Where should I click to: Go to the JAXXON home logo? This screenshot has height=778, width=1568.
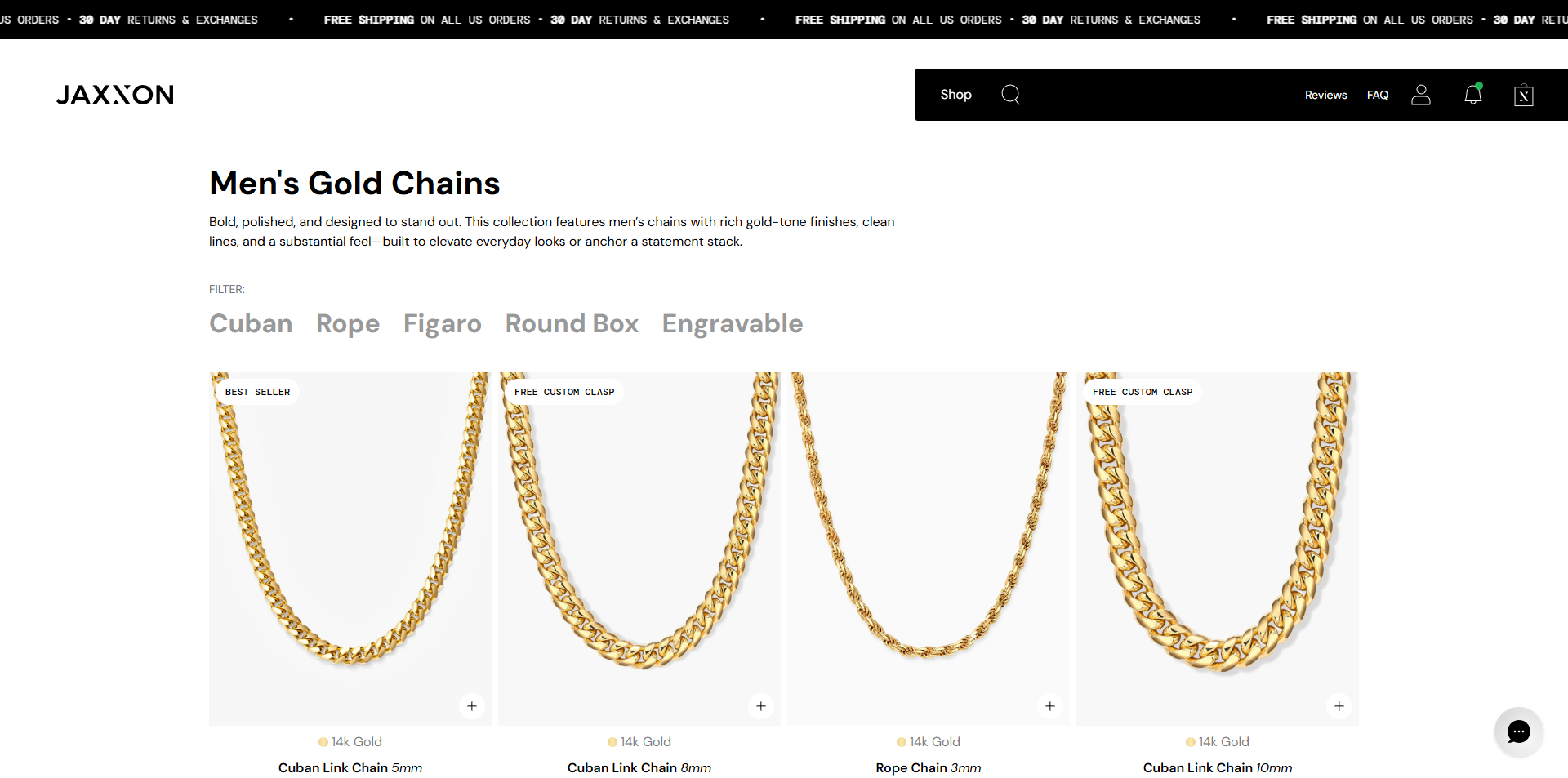(x=115, y=95)
